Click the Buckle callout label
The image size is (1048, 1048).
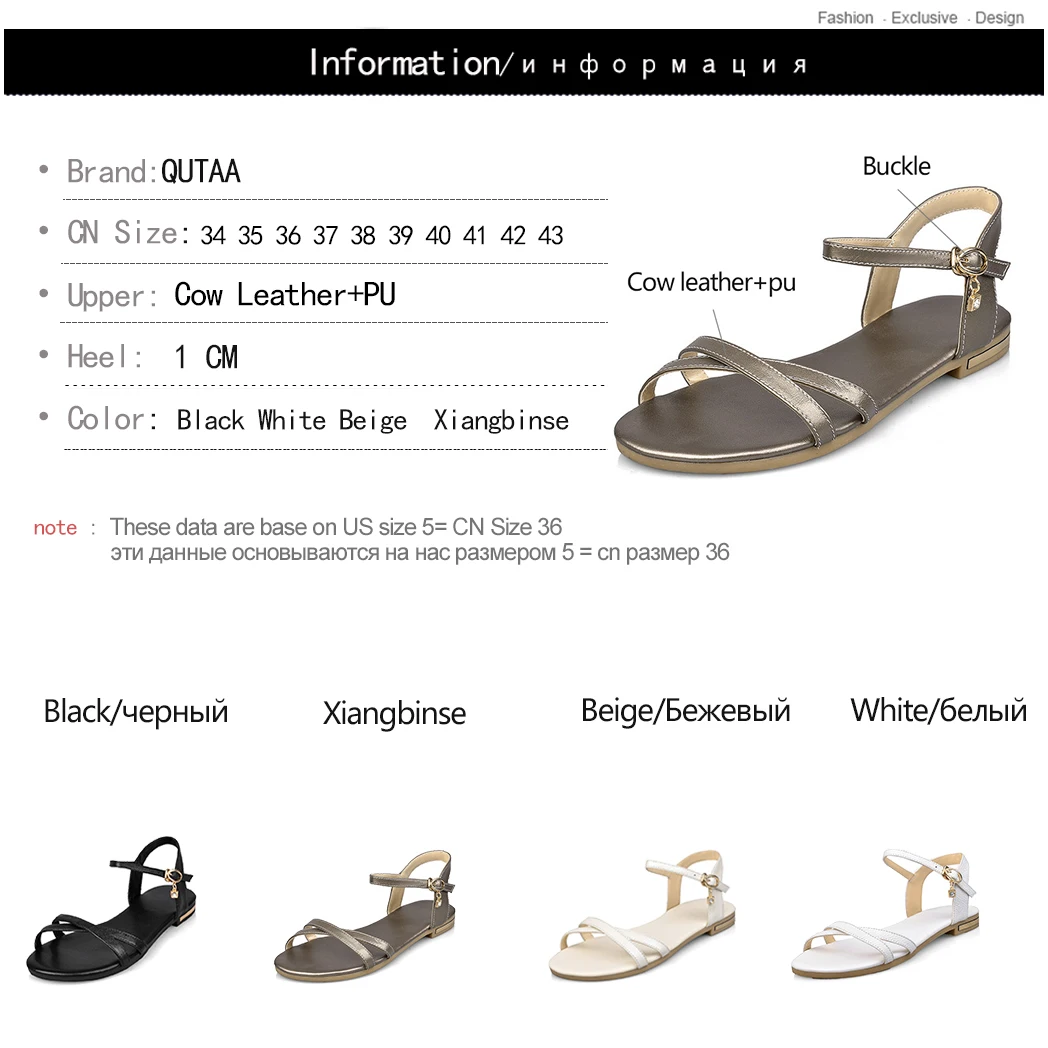[x=896, y=166]
